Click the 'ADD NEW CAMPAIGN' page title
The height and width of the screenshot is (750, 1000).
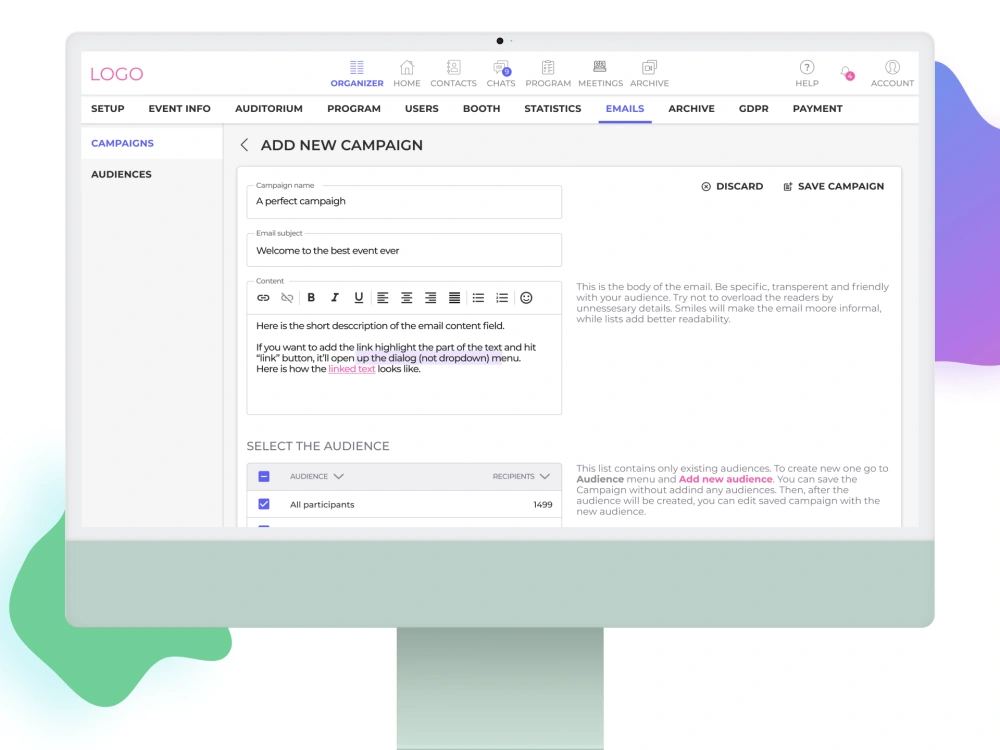[x=342, y=145]
